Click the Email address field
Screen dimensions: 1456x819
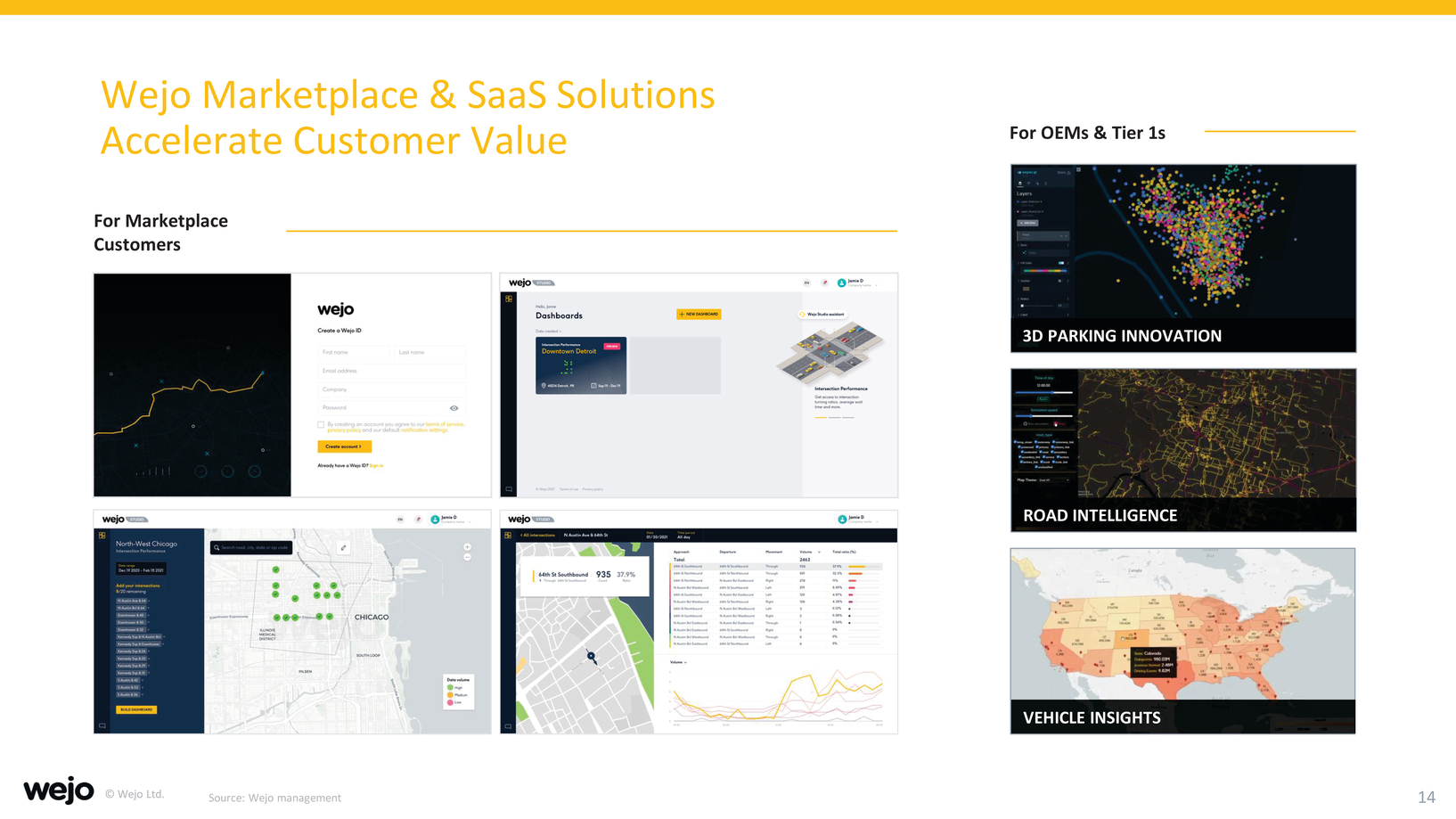[x=392, y=371]
